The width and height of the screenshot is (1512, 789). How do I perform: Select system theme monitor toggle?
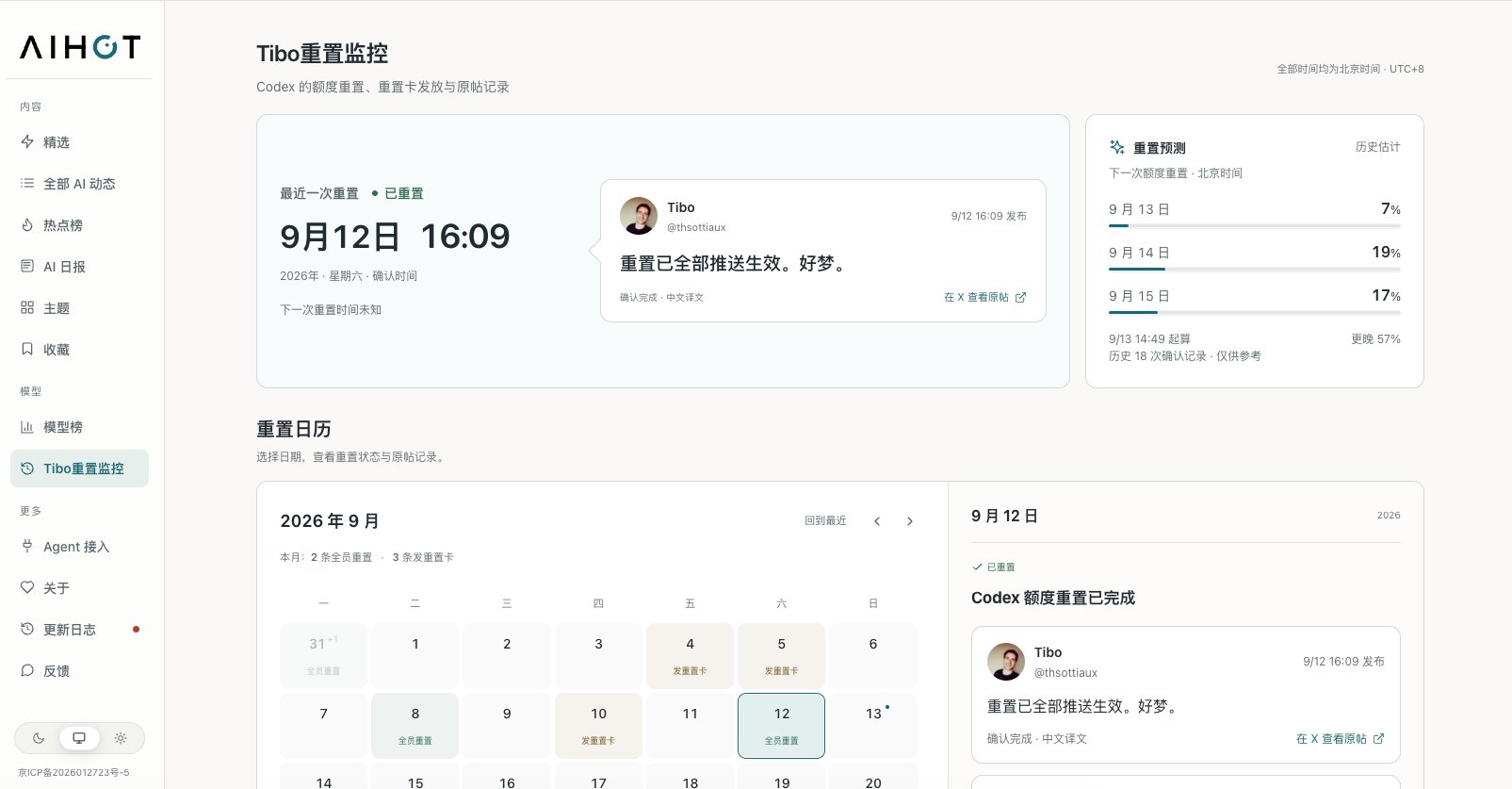(x=79, y=738)
